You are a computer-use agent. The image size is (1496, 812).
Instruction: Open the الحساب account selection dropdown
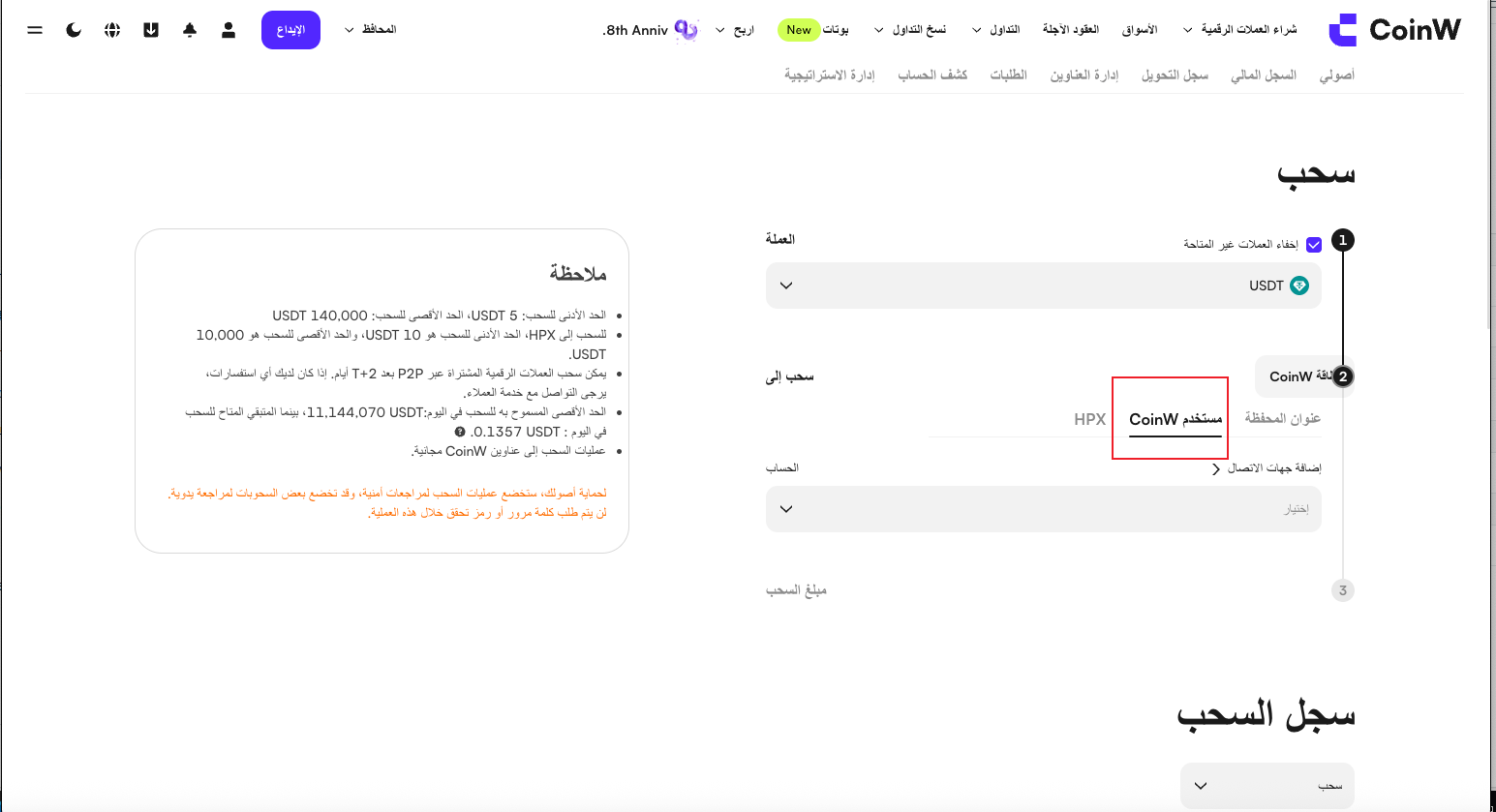(x=1044, y=509)
